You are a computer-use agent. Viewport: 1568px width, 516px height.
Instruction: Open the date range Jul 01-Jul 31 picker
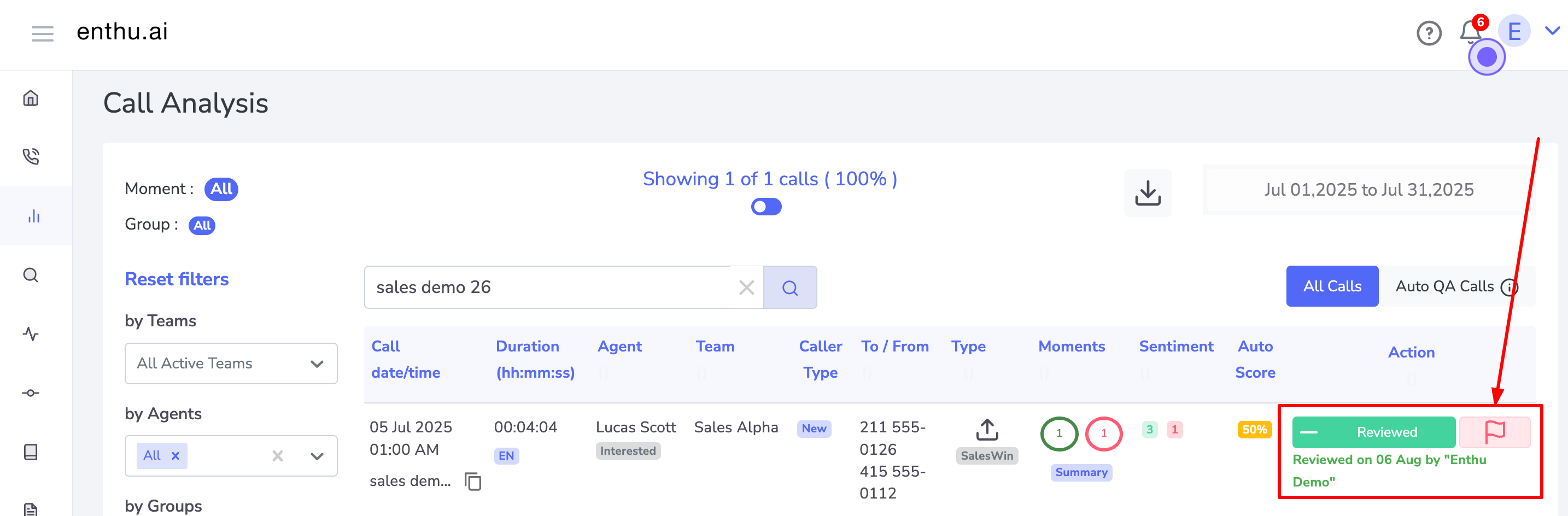[1369, 190]
